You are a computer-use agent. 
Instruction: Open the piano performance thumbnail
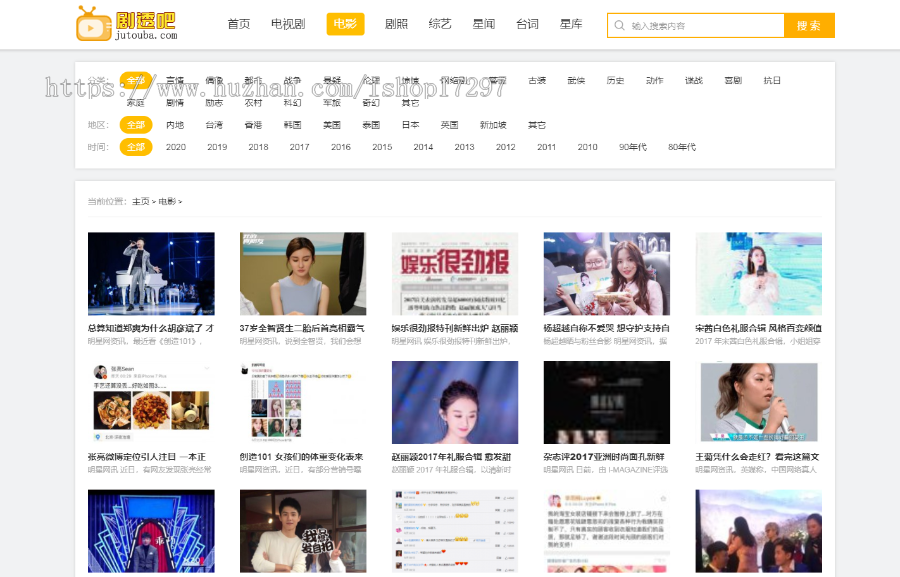tap(151, 274)
